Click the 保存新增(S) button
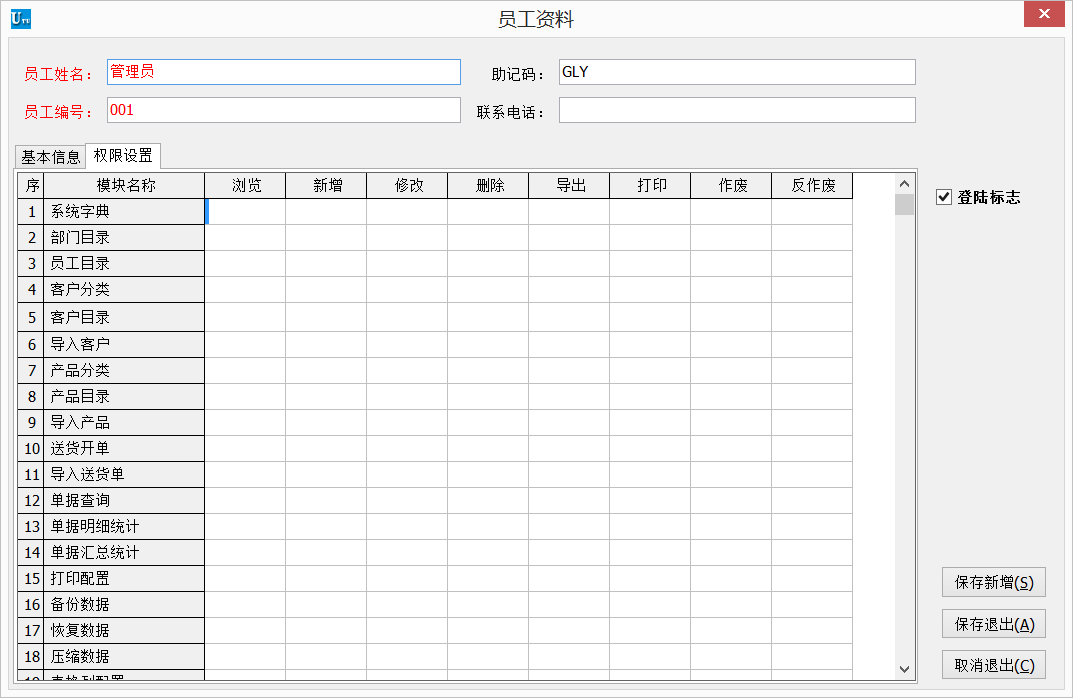 tap(993, 582)
